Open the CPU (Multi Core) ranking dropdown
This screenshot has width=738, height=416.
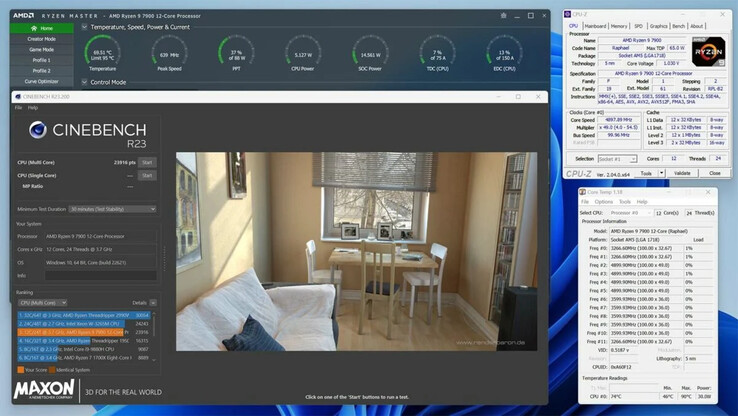click(x=43, y=302)
